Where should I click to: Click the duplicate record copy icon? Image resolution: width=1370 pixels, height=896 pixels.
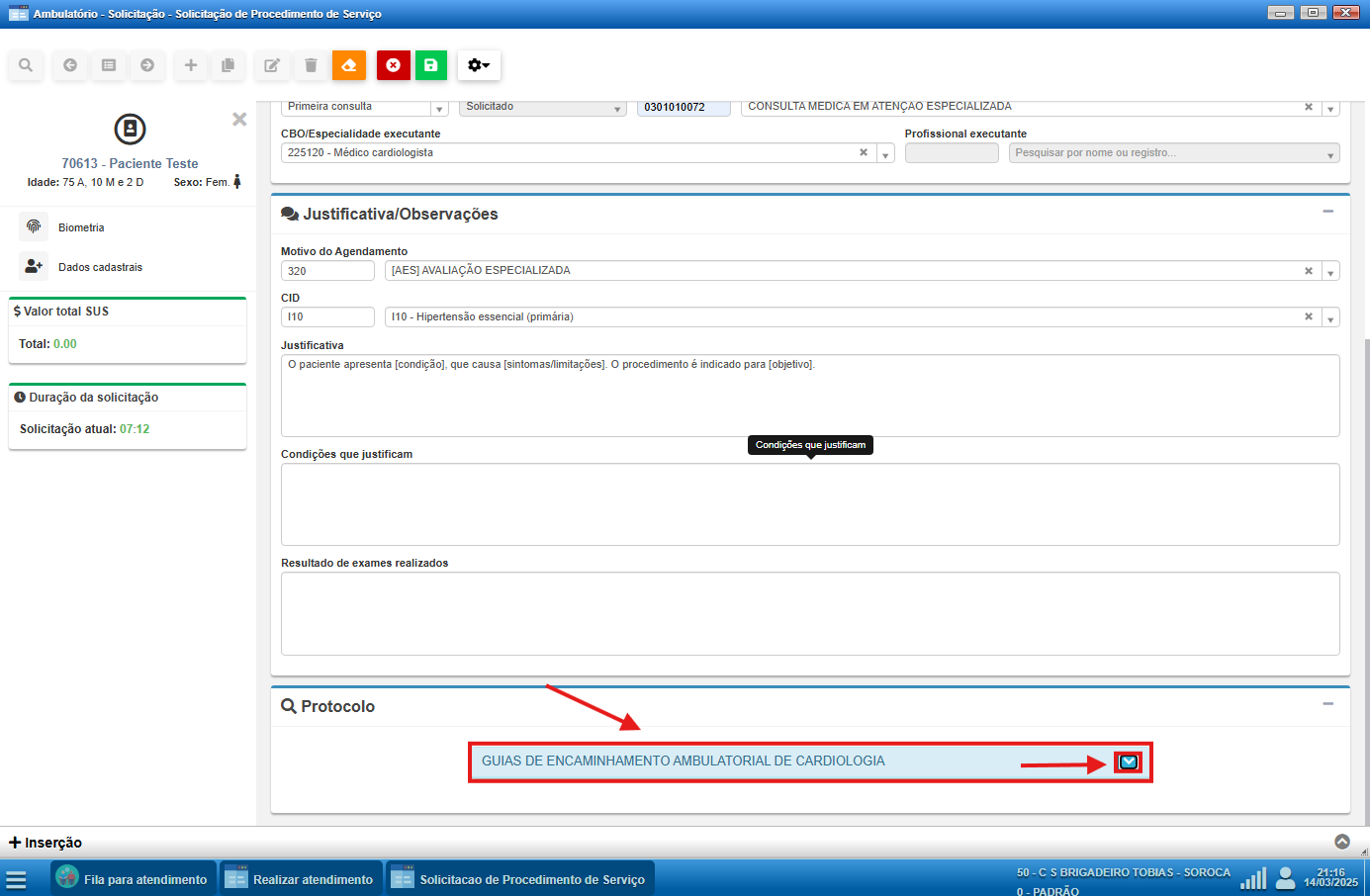pyautogui.click(x=228, y=65)
